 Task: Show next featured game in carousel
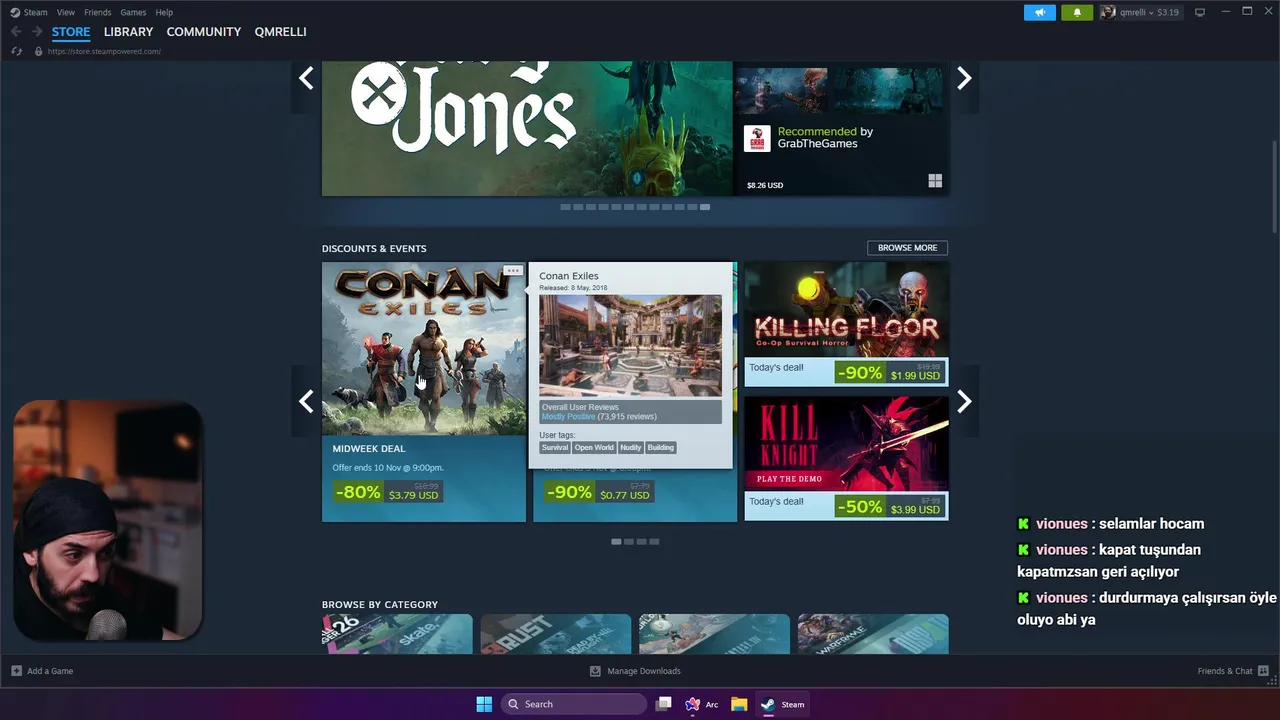coord(964,78)
